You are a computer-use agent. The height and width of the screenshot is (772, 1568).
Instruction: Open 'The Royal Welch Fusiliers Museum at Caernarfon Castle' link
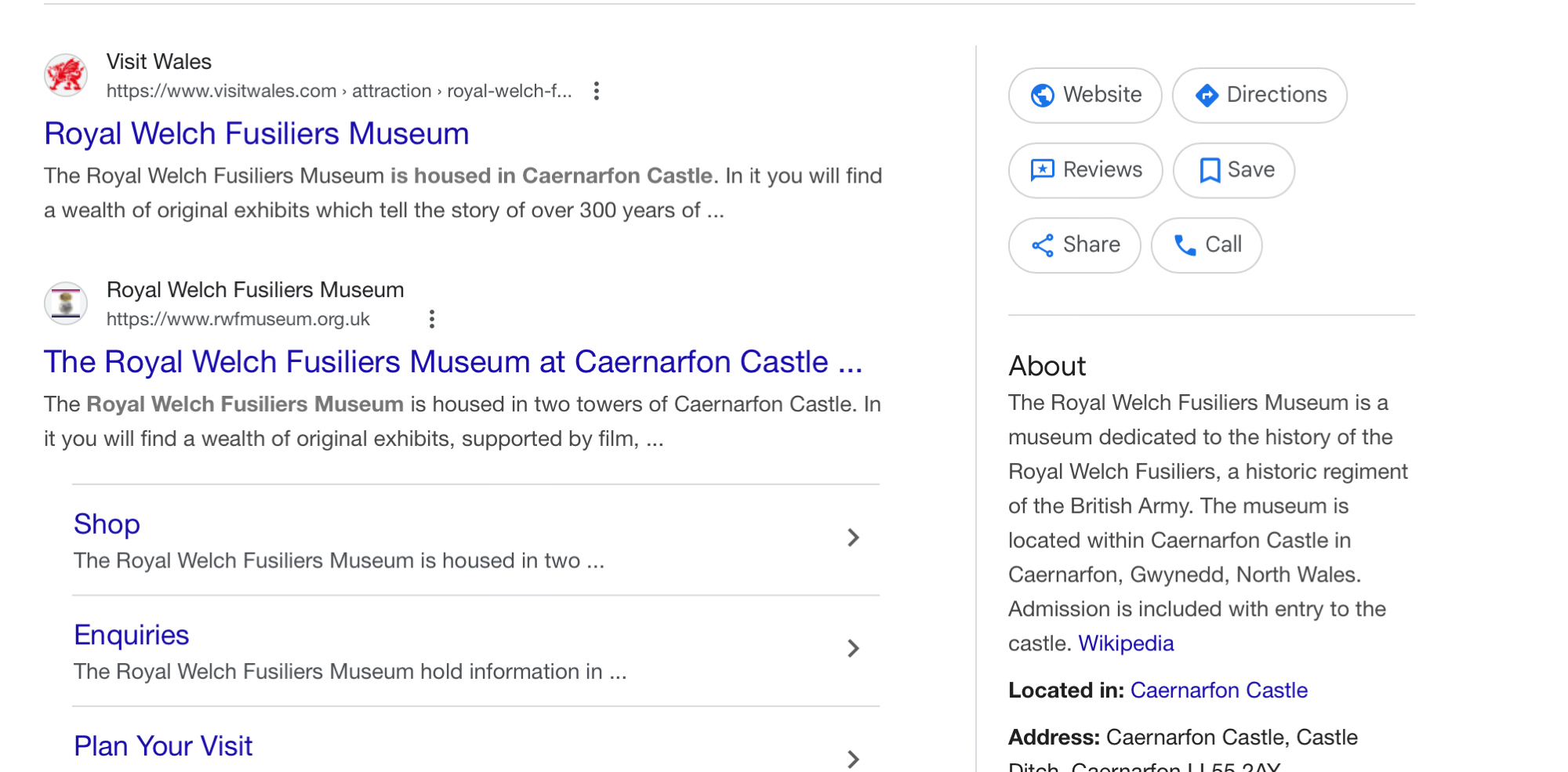[x=452, y=362]
